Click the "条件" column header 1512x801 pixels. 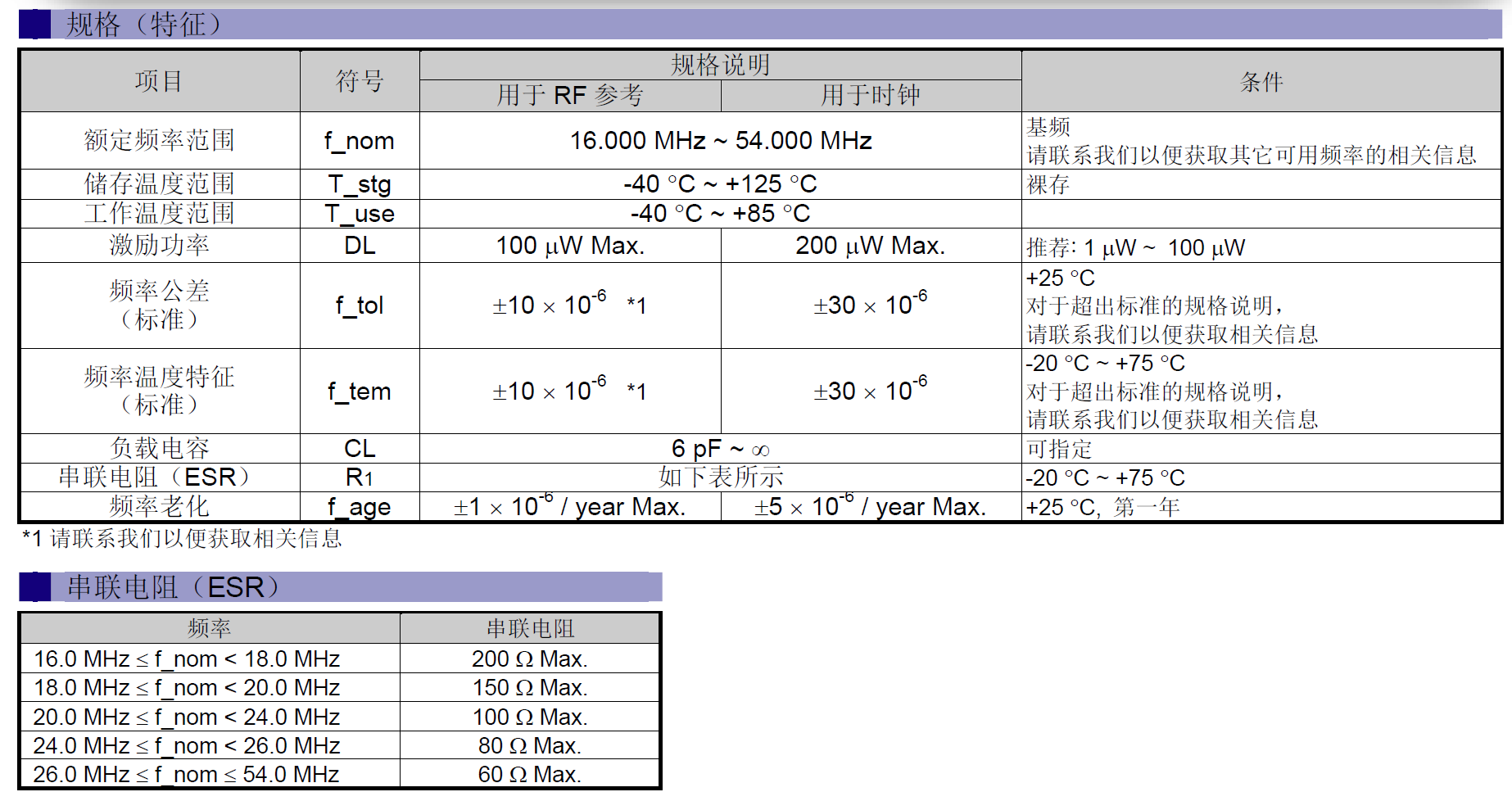[1261, 81]
